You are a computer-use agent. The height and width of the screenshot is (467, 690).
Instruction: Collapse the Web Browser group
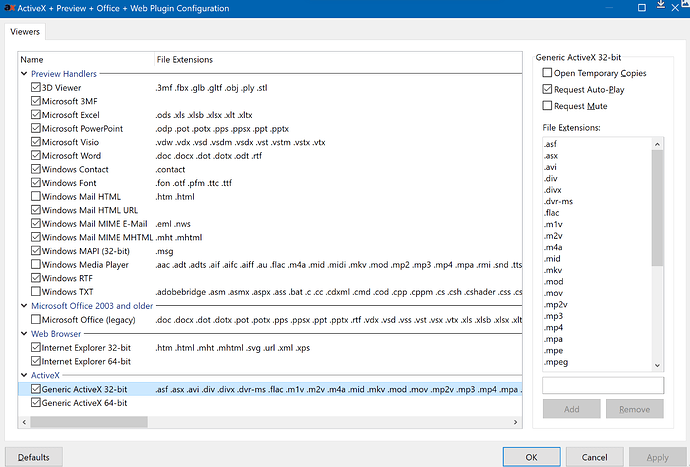coord(24,334)
